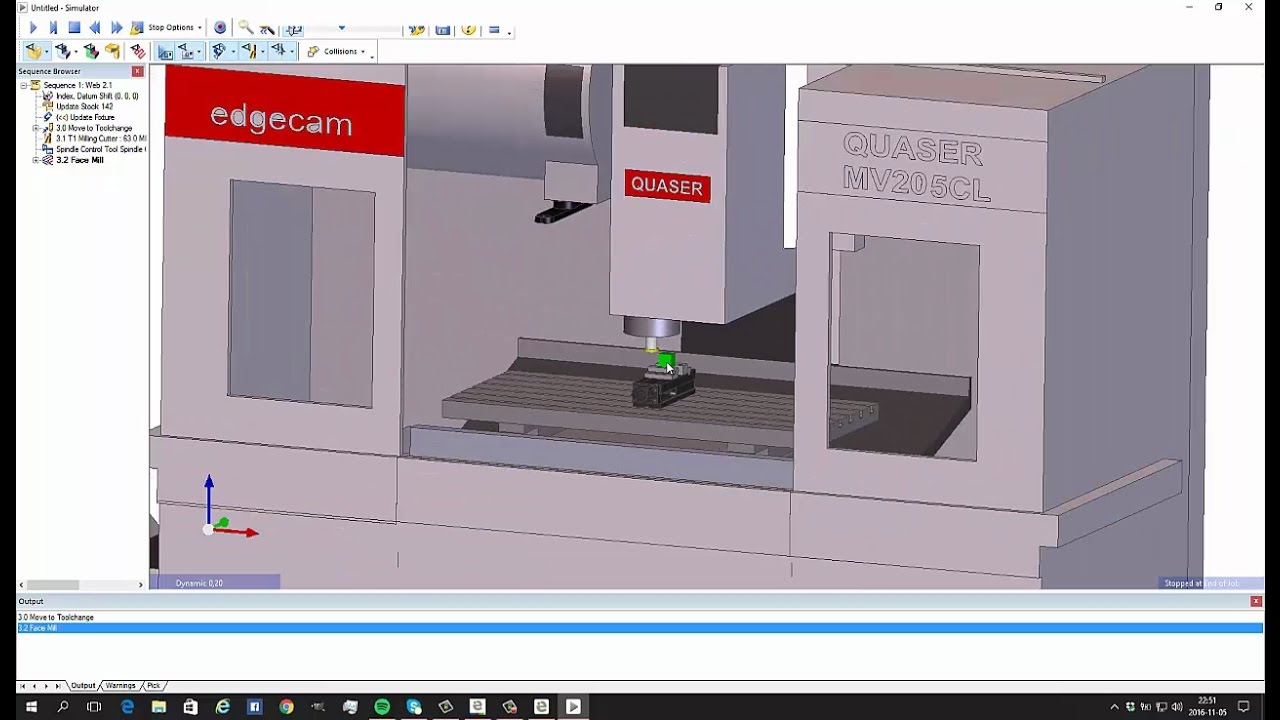Click the save stock icon
The width and height of the screenshot is (1280, 720).
[x=443, y=30]
